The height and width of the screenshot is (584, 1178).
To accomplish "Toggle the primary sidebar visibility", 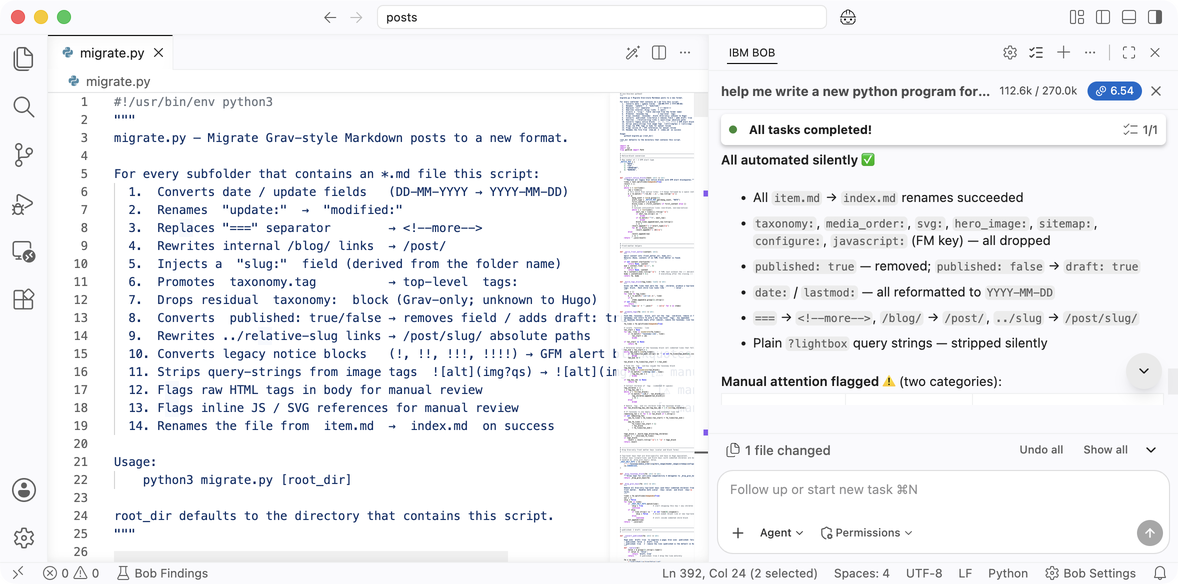I will [x=1103, y=17].
